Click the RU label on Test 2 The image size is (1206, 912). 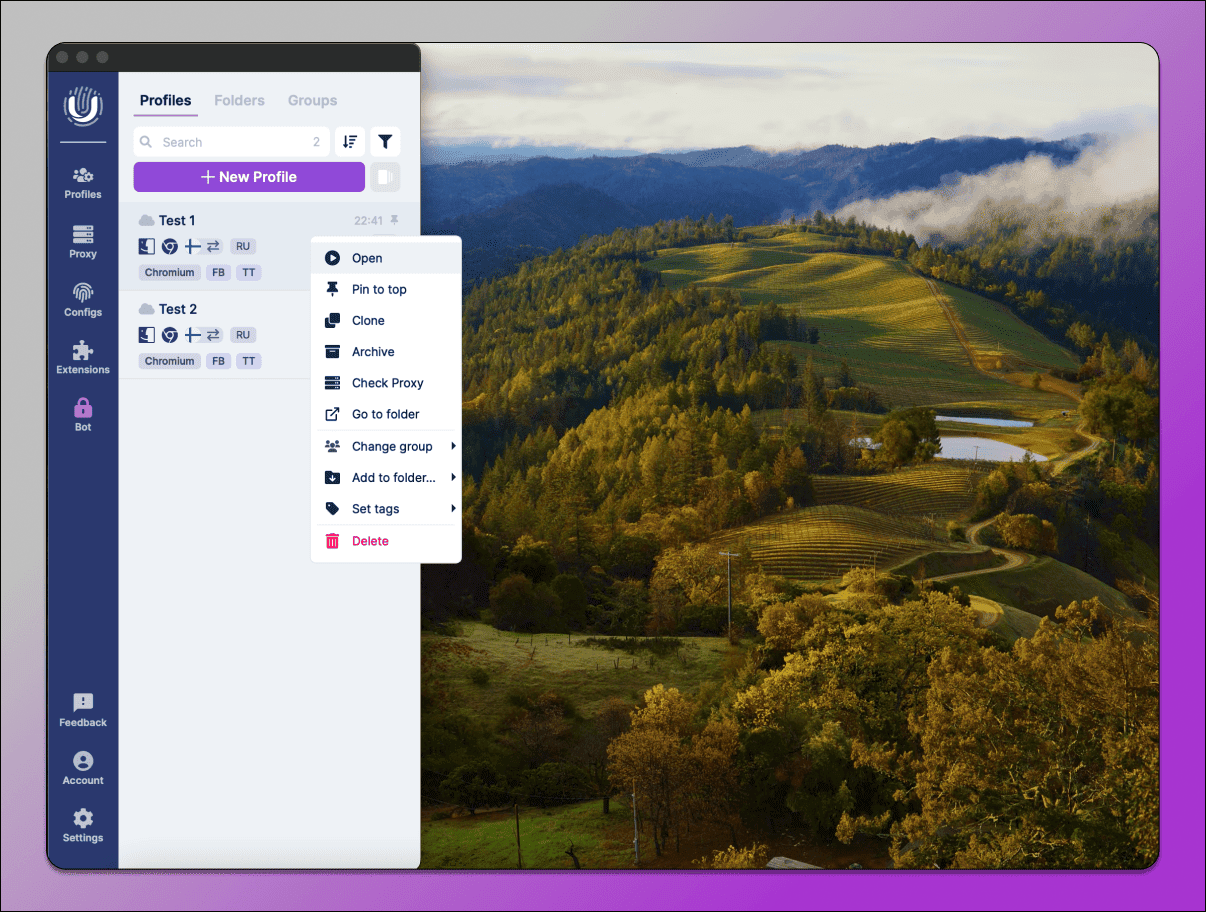point(242,335)
